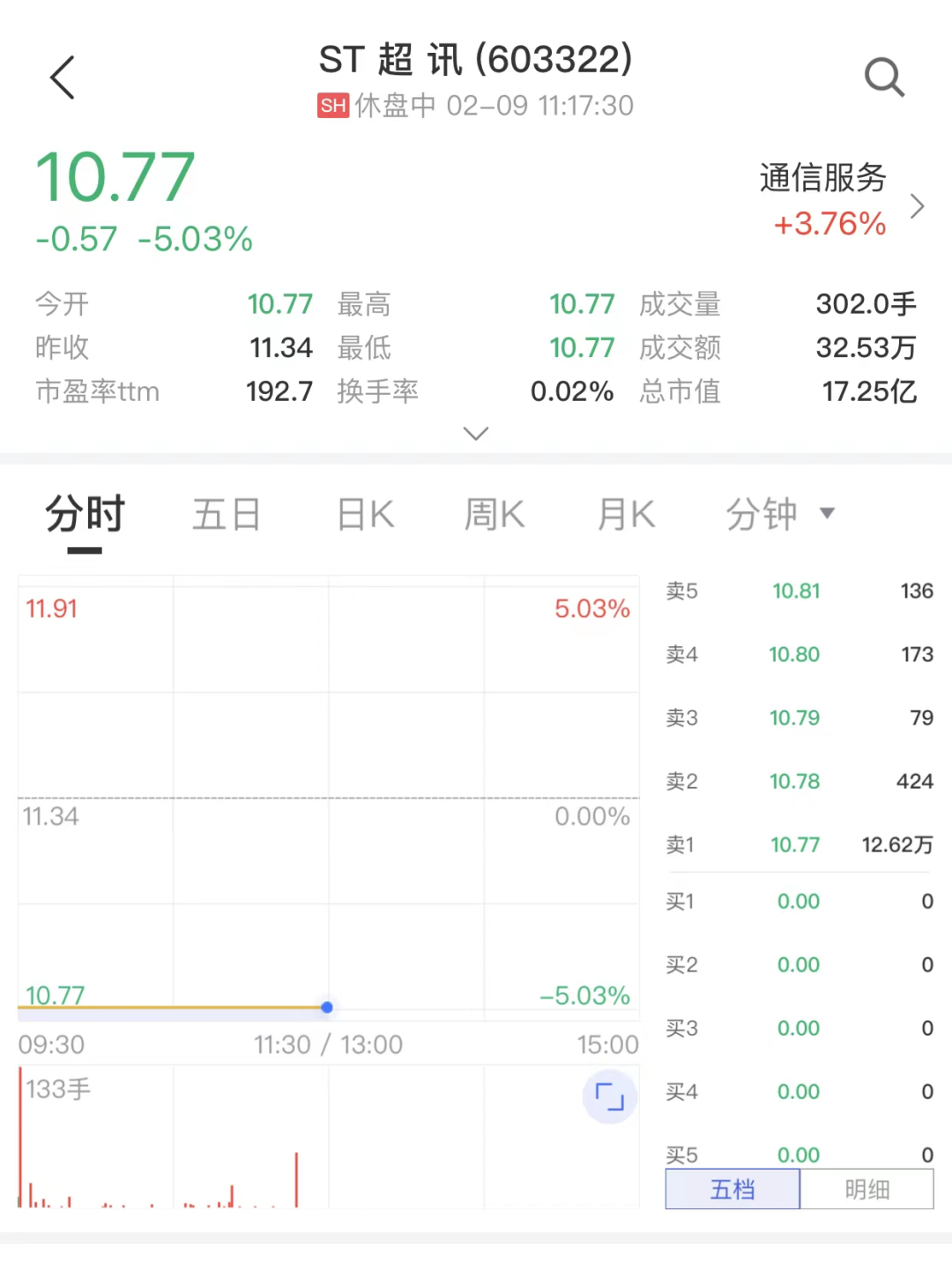This screenshot has width=952, height=1263.
Task: Switch to 日K tab
Action: coord(366,514)
